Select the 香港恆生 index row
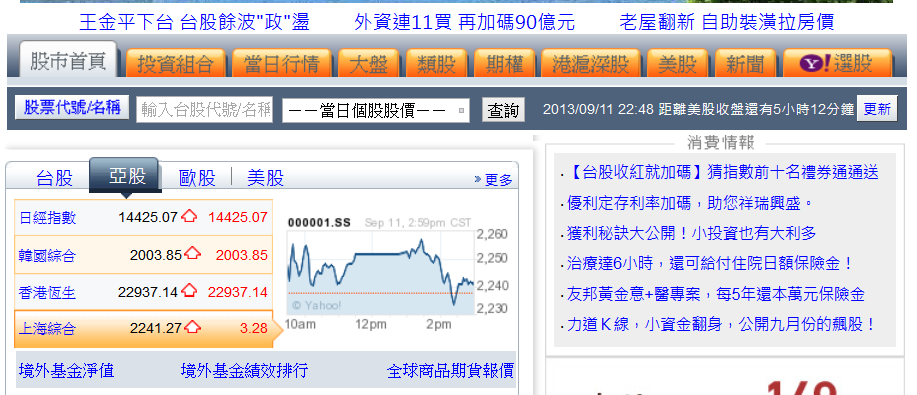This screenshot has width=917, height=395. [144, 291]
